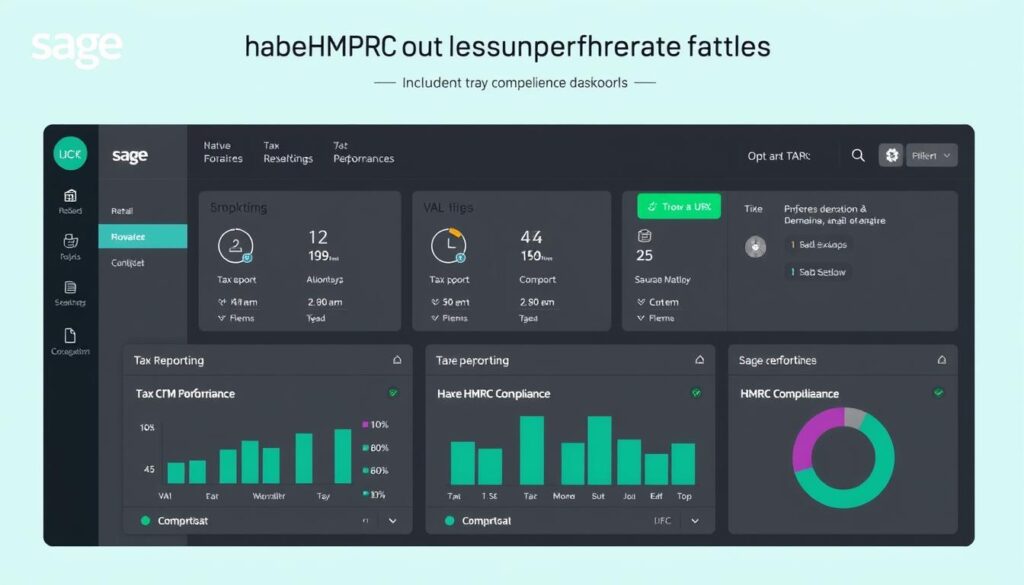
Task: Expand the 4l am row in Smpkting card
Action: click(x=238, y=302)
